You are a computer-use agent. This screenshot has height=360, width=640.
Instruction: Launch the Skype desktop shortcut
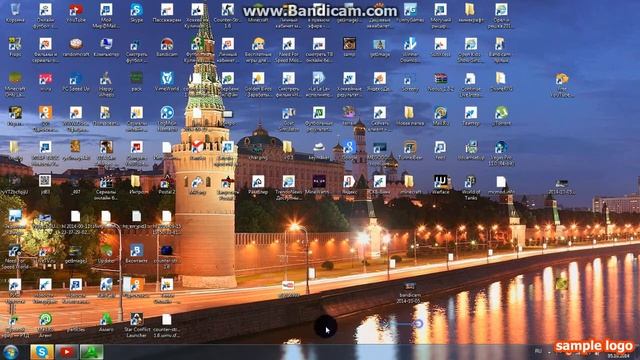[136, 12]
